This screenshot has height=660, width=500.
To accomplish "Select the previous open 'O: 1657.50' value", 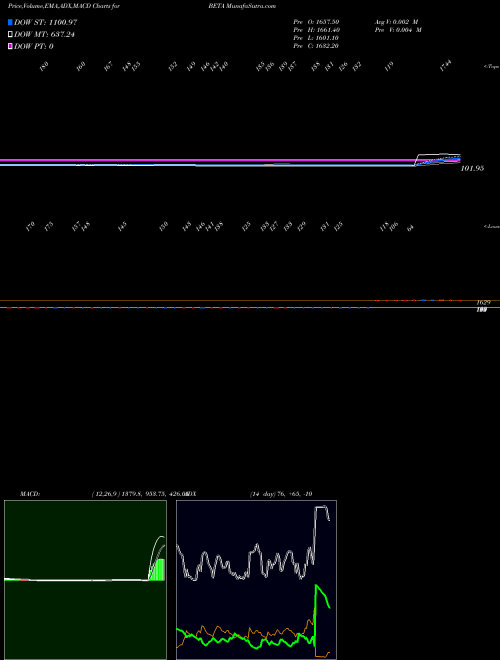I will point(324,21).
